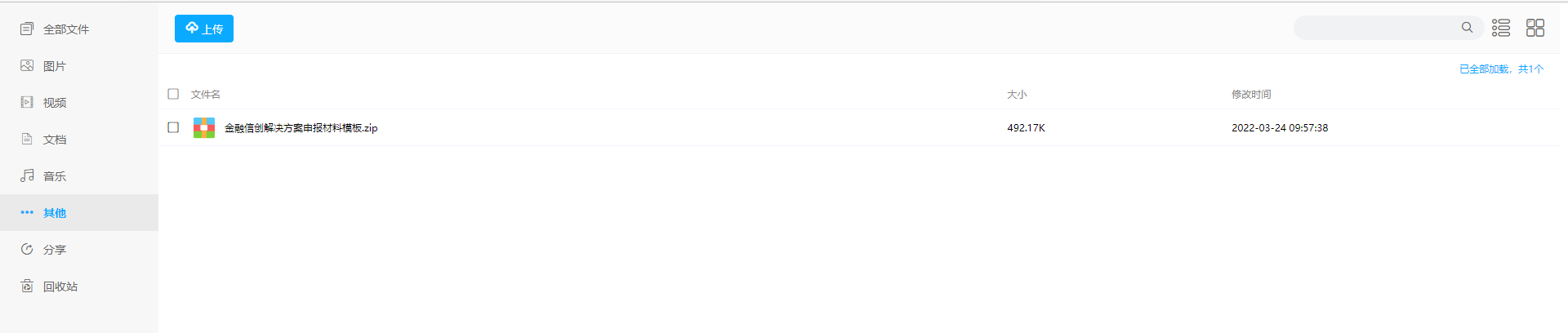Click the search magnifier icon
Screen dimensions: 1568x333
1467,28
